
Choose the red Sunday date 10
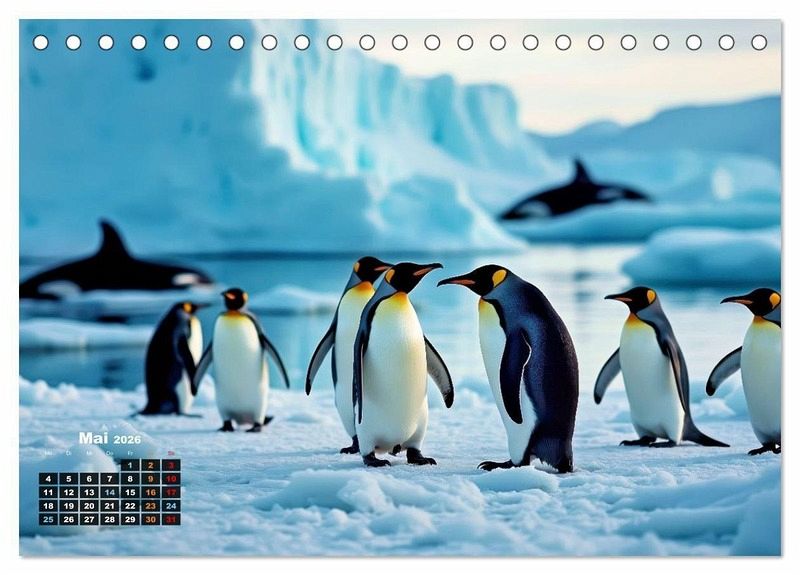[x=171, y=479]
